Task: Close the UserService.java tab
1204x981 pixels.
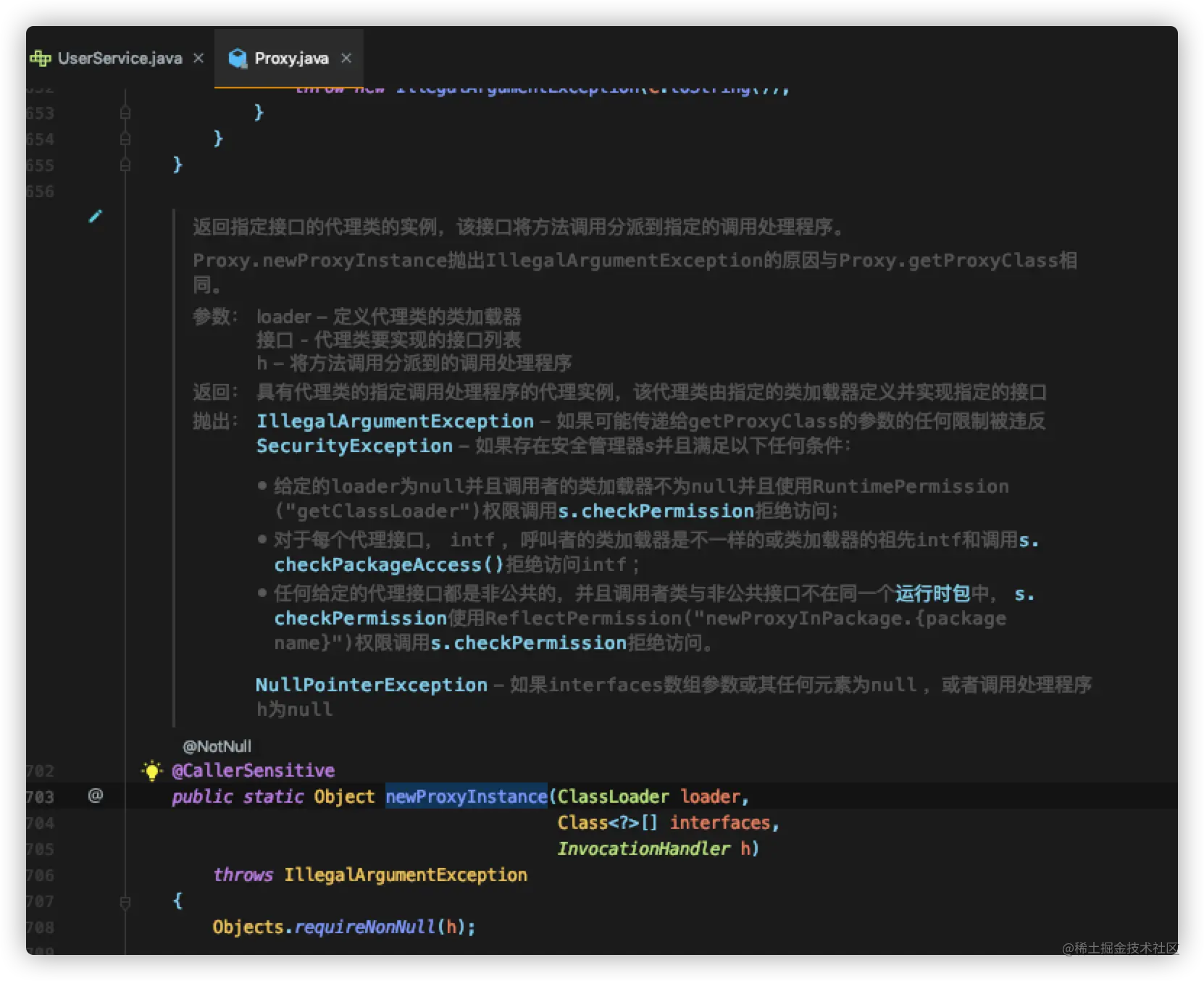Action: click(198, 59)
